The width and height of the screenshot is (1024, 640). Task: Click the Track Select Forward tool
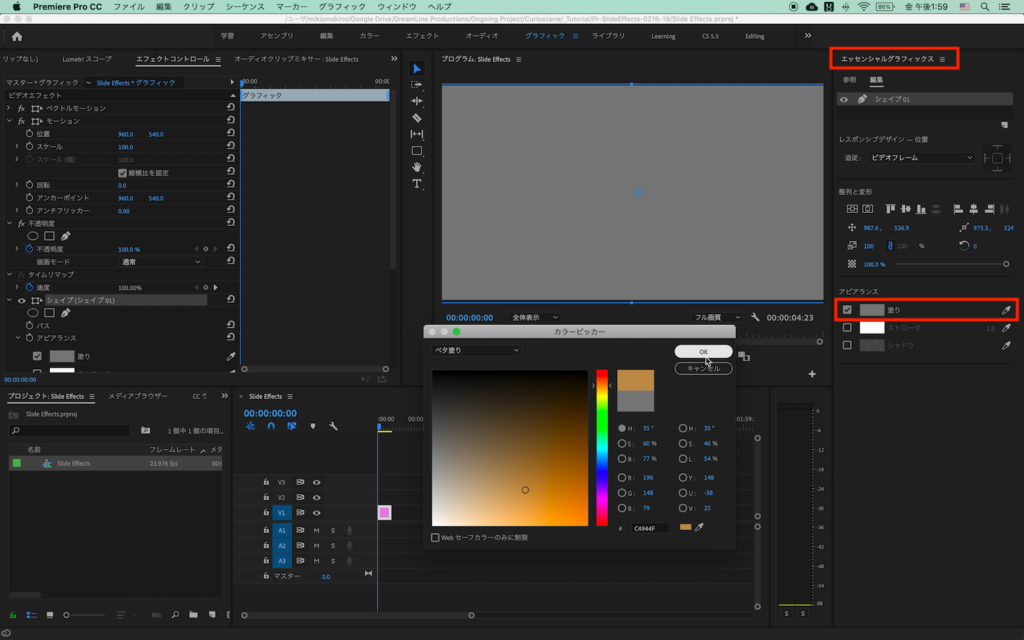tap(417, 85)
